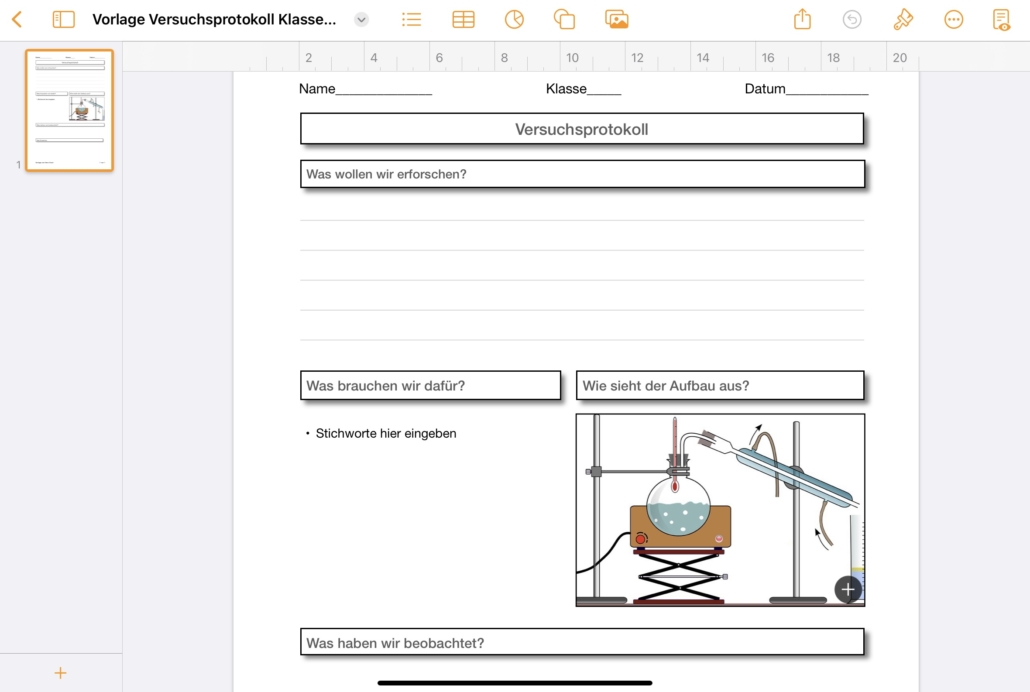Image resolution: width=1030 pixels, height=692 pixels.
Task: Add a new page with plus button
Action: pos(60,673)
